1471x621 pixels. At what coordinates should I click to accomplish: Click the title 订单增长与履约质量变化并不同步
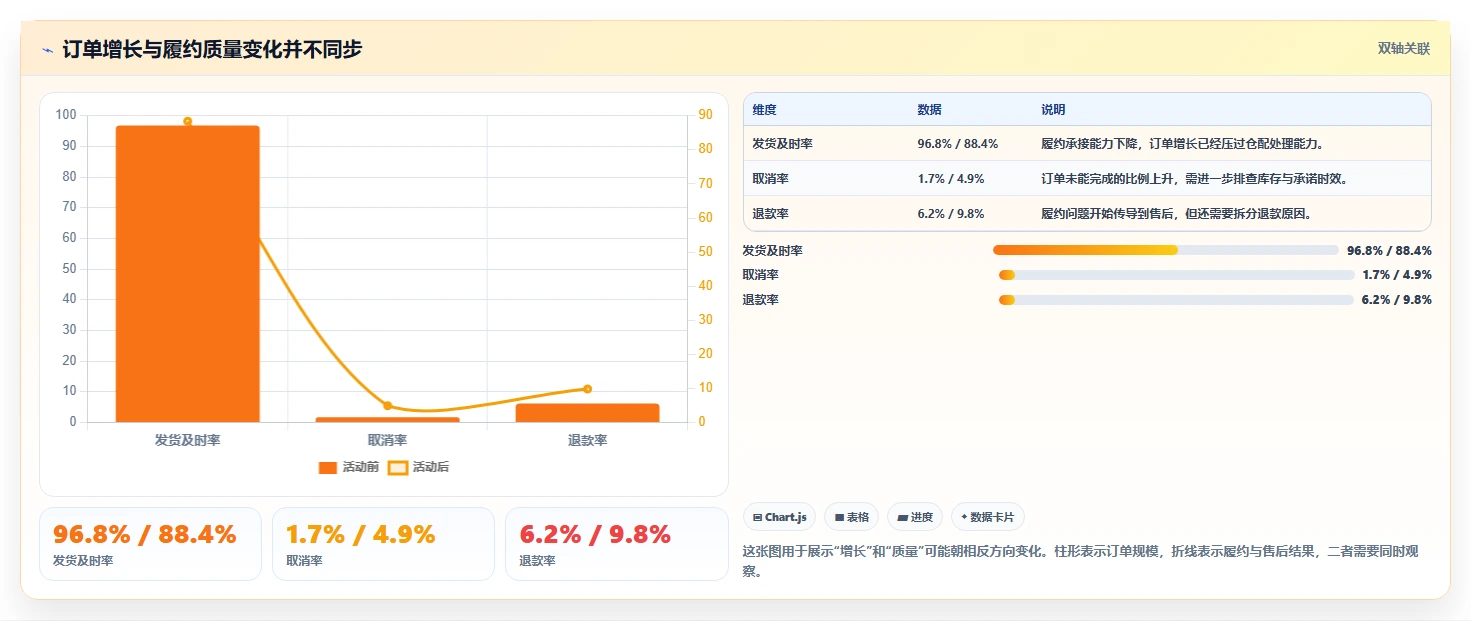212,49
